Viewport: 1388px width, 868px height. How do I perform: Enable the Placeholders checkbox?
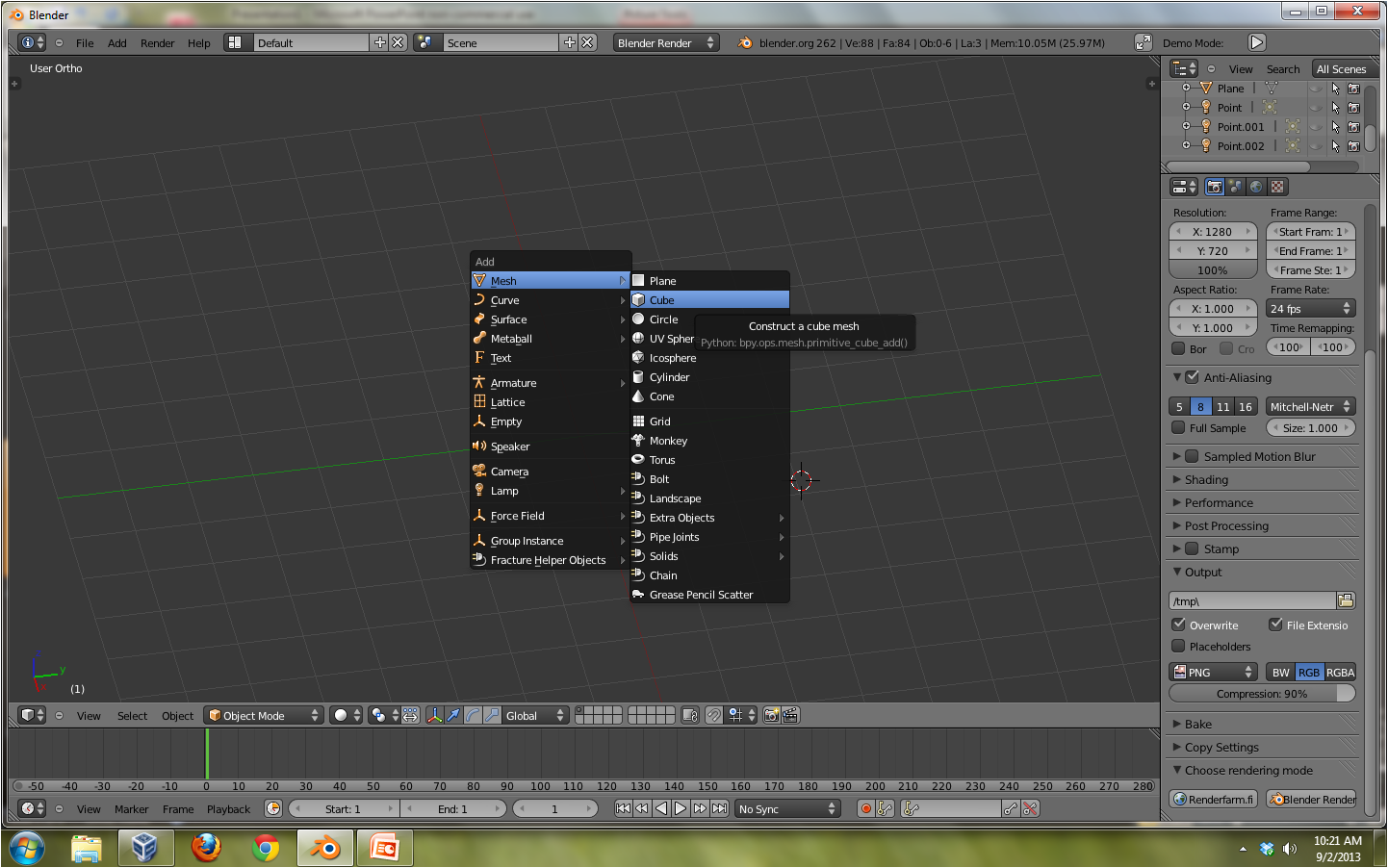tap(1178, 646)
